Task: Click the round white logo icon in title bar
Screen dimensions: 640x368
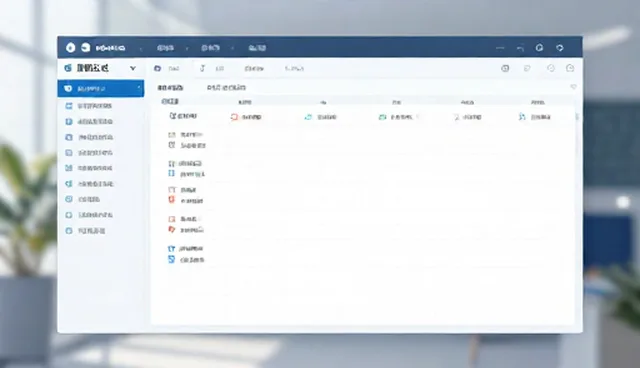Action: 71,48
